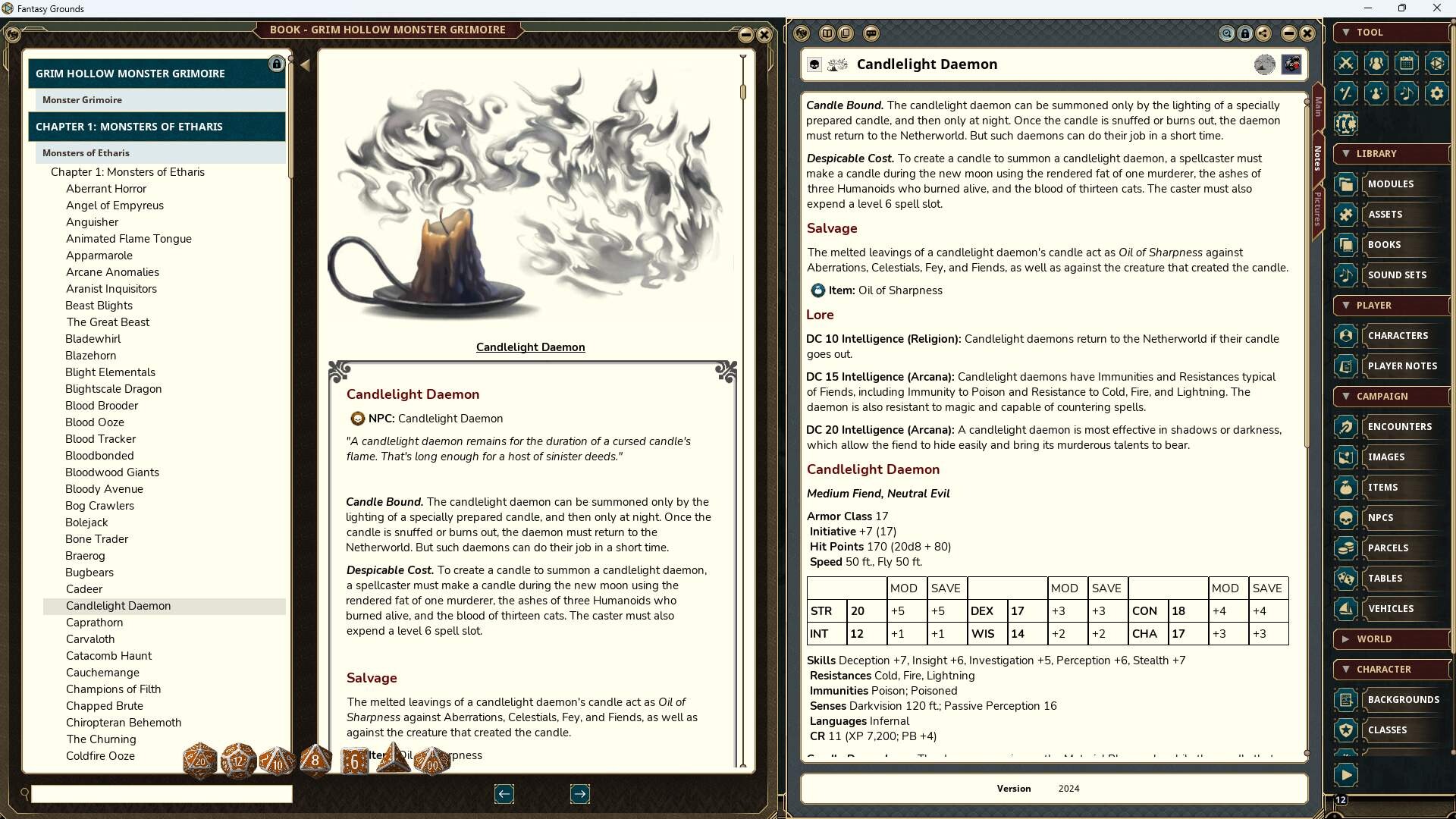Switch to the Notes tab of NPC

(x=1318, y=158)
